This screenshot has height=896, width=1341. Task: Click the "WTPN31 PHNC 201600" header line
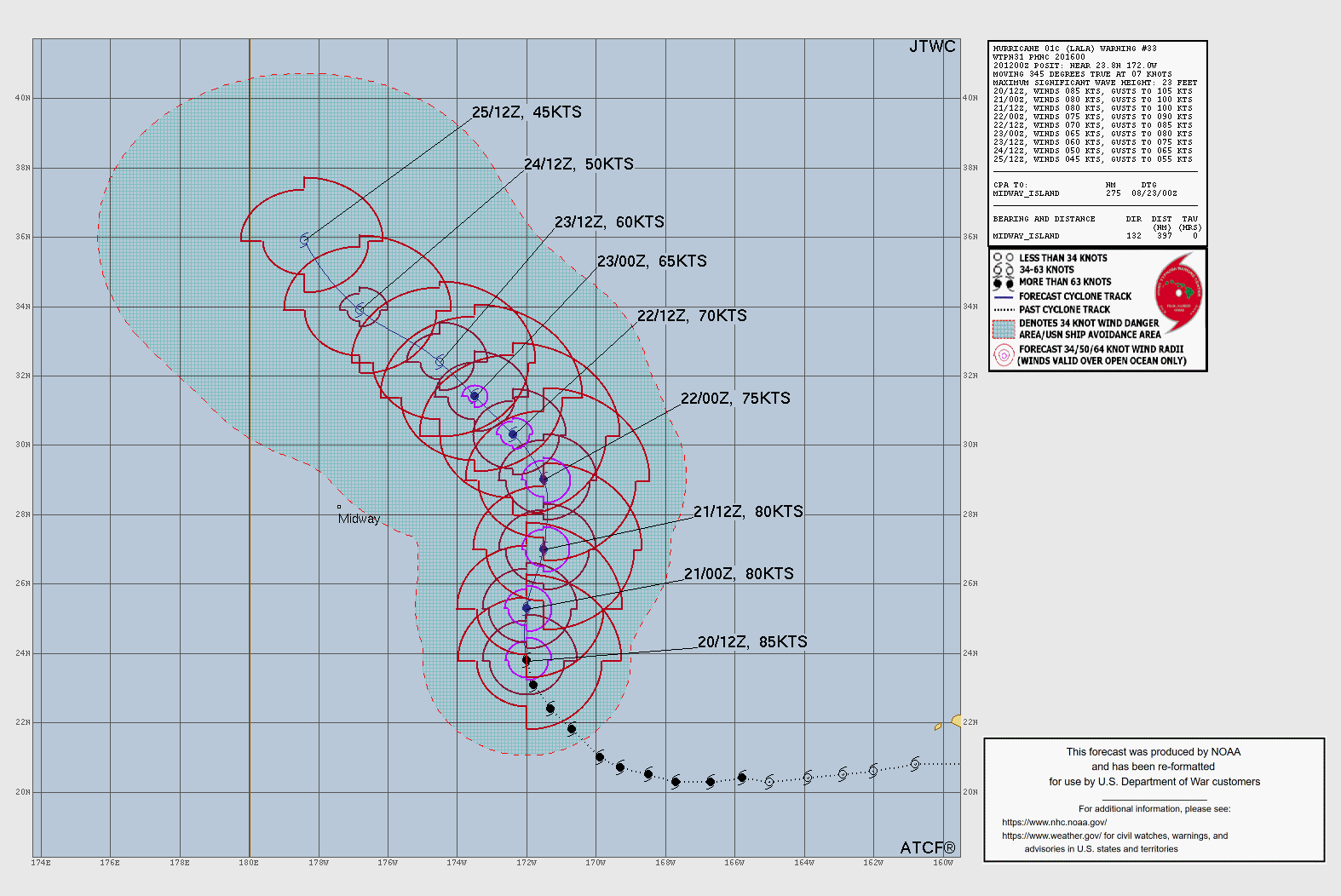point(1039,58)
